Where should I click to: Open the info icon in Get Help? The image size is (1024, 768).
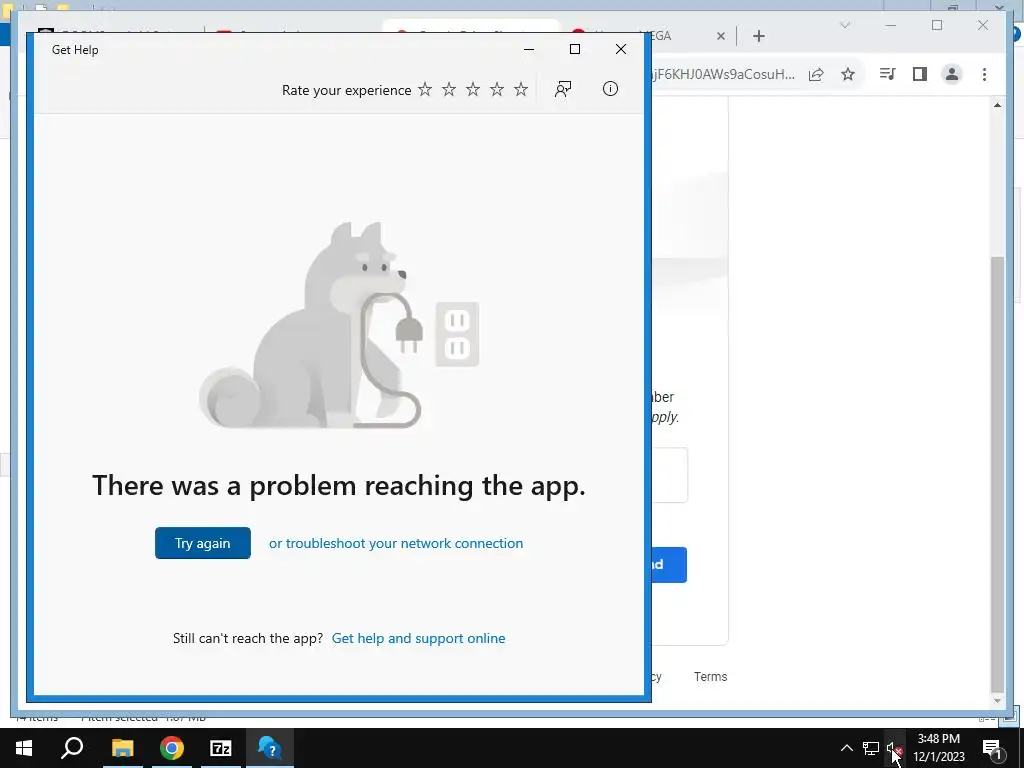[610, 89]
